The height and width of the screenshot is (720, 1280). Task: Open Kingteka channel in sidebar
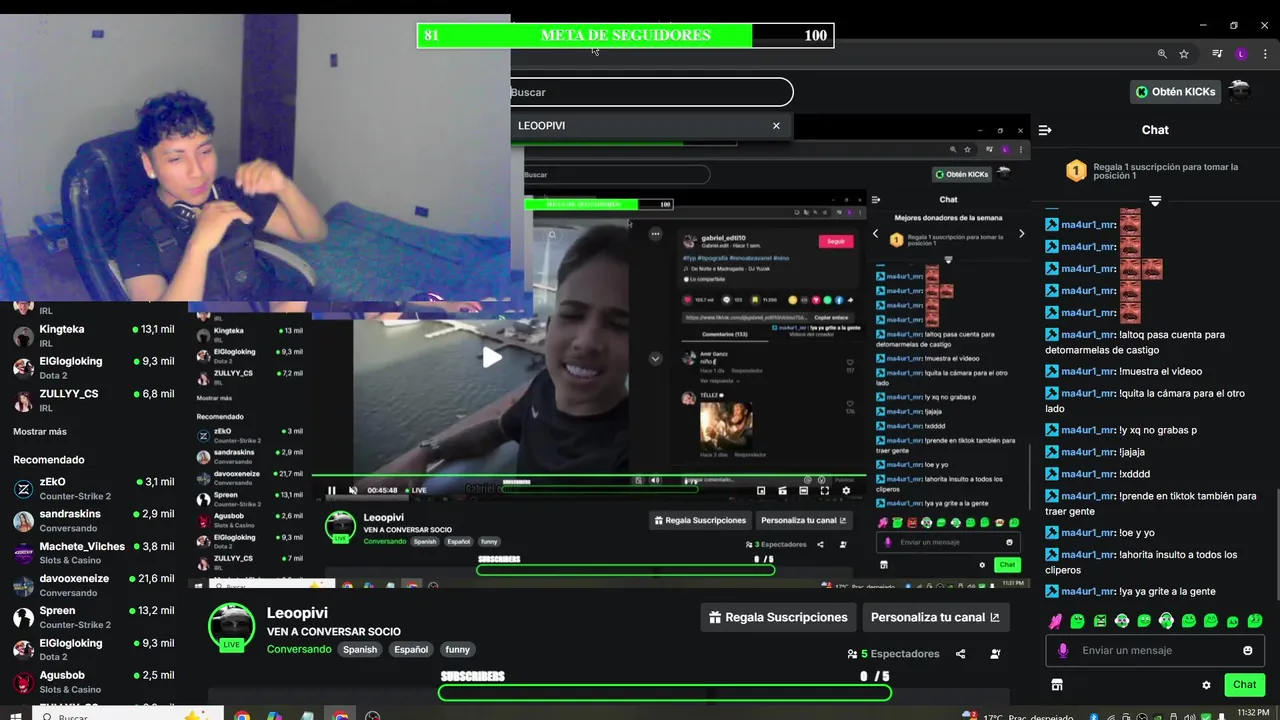93,336
